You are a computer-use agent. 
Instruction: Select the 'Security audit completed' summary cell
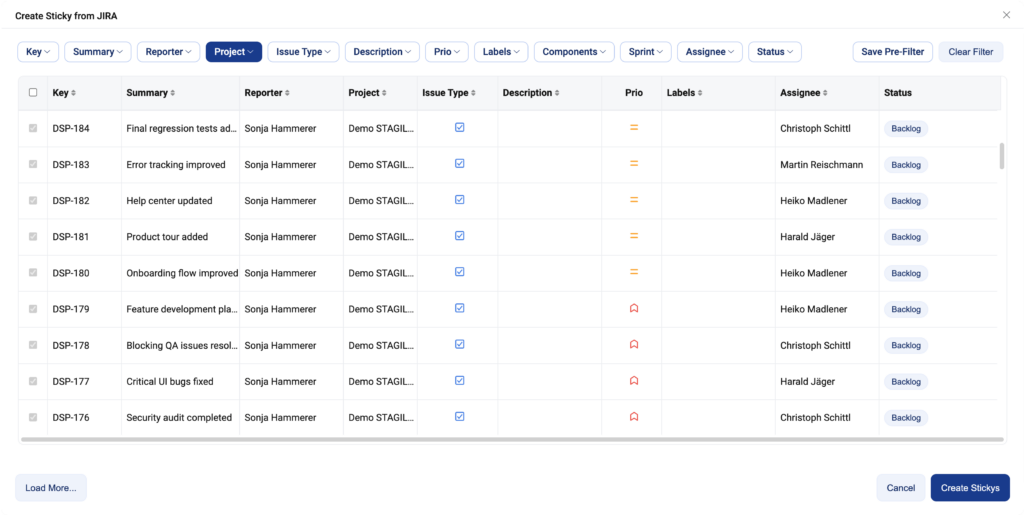coord(179,418)
